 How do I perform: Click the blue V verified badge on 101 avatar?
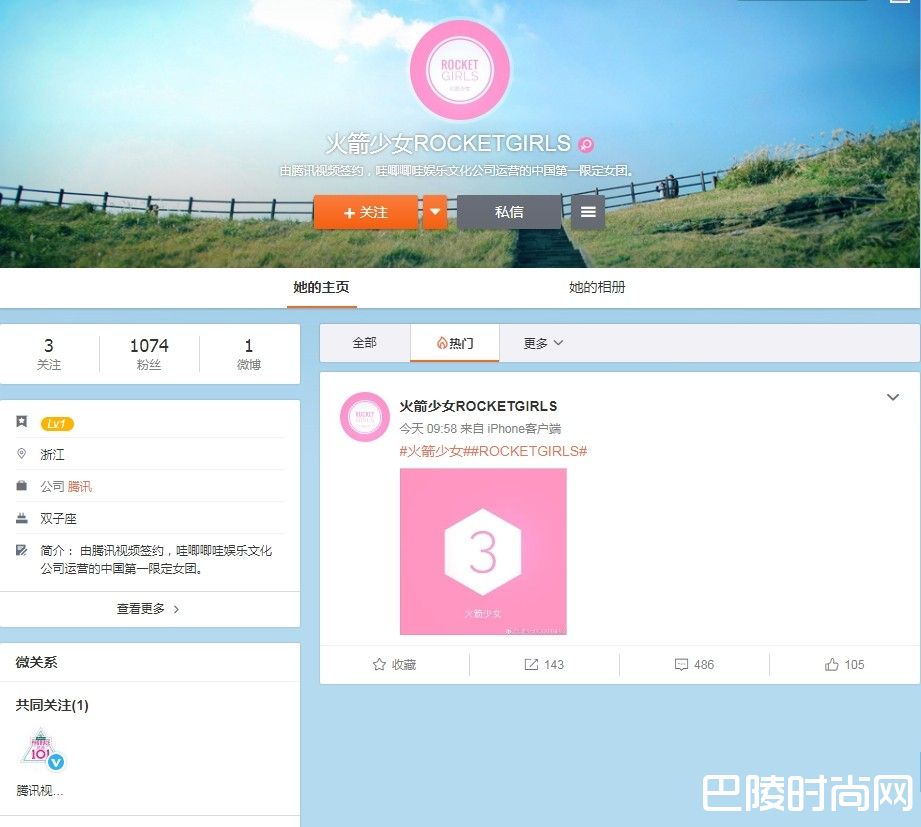pyautogui.click(x=56, y=762)
